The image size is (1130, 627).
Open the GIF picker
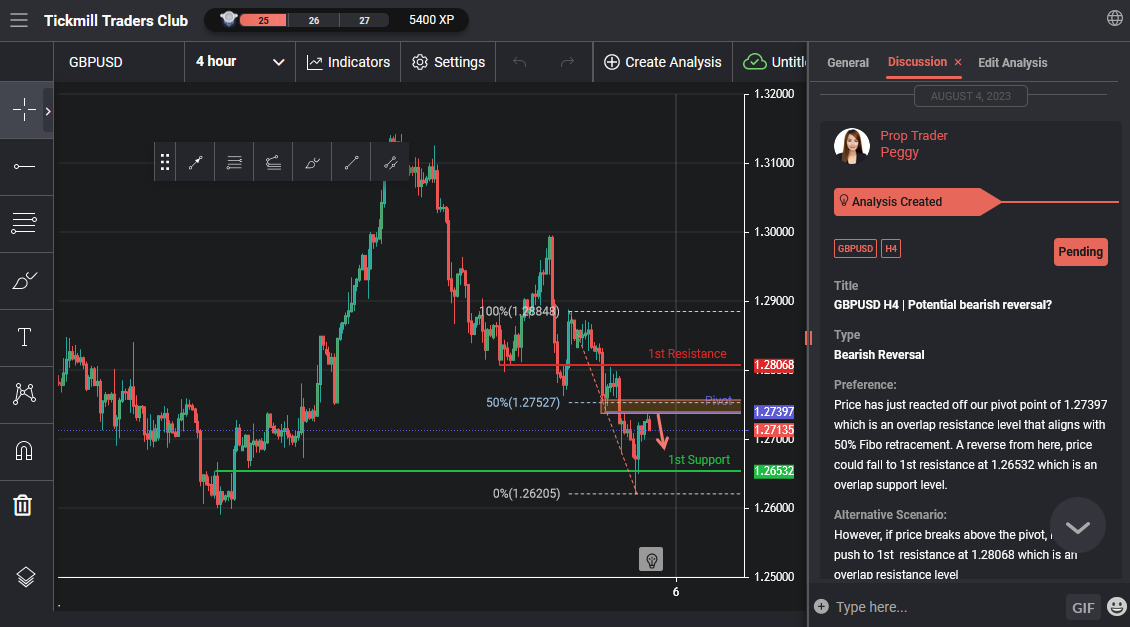pyautogui.click(x=1082, y=608)
